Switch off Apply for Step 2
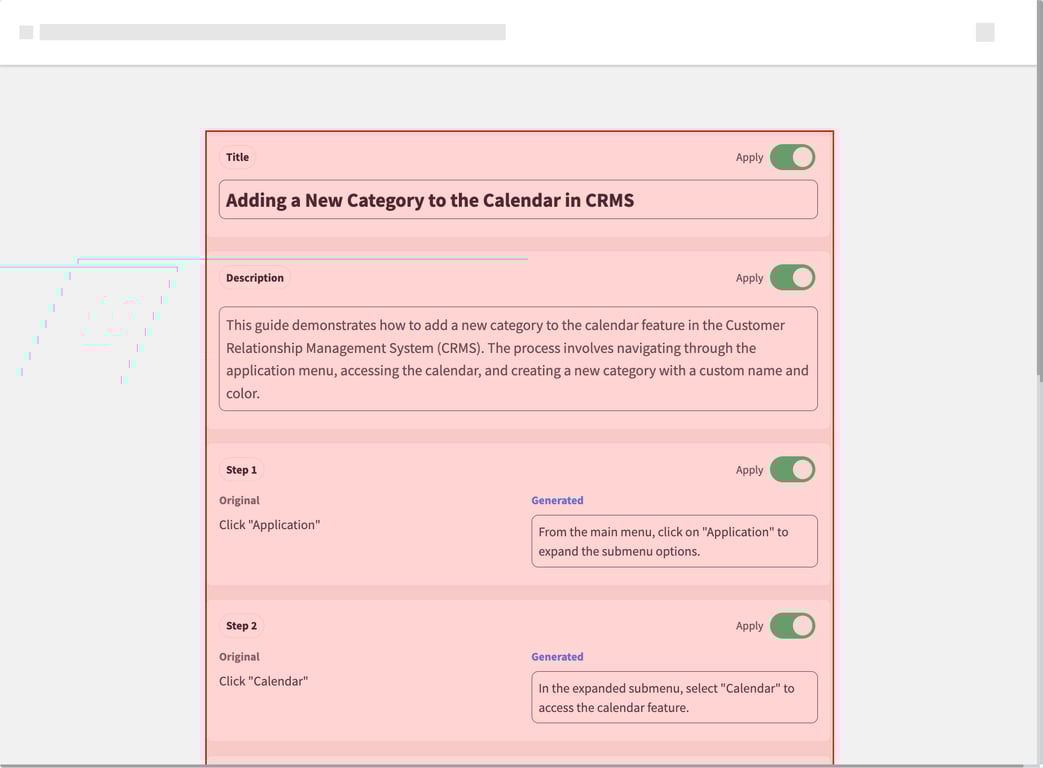 pos(792,626)
